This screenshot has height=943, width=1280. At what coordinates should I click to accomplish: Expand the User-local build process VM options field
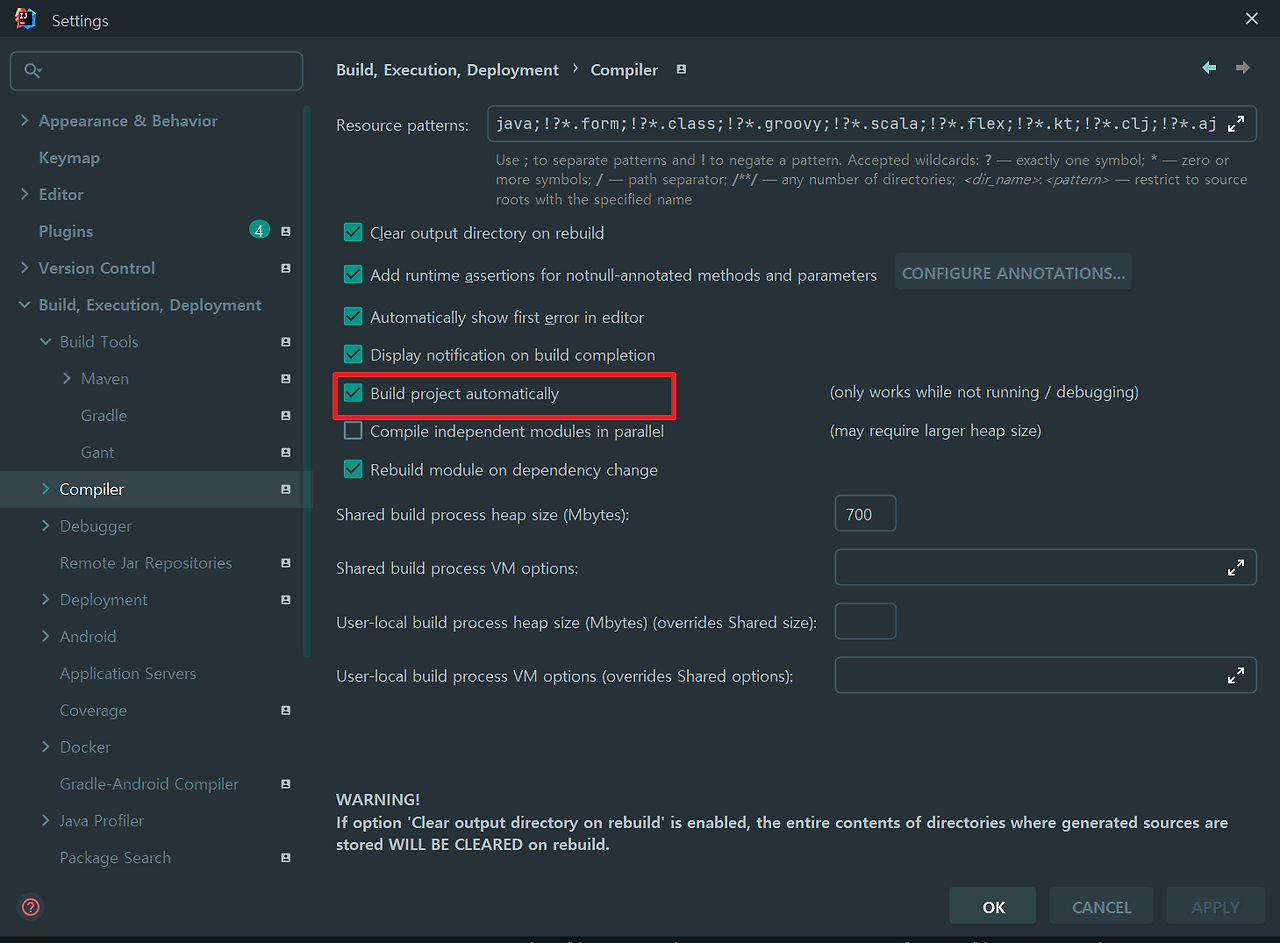tap(1237, 675)
